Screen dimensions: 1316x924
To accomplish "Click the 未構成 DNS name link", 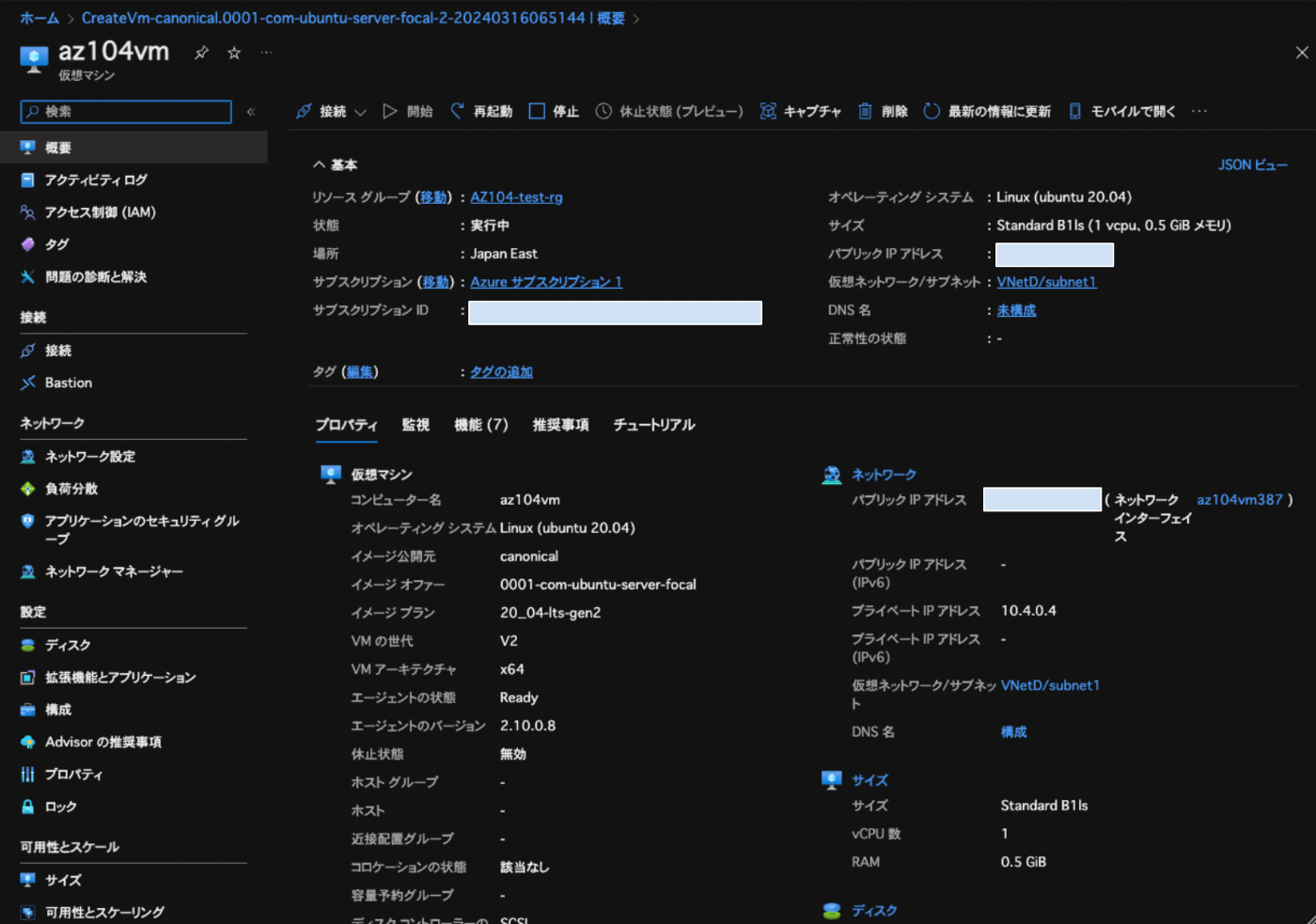I will point(1016,310).
